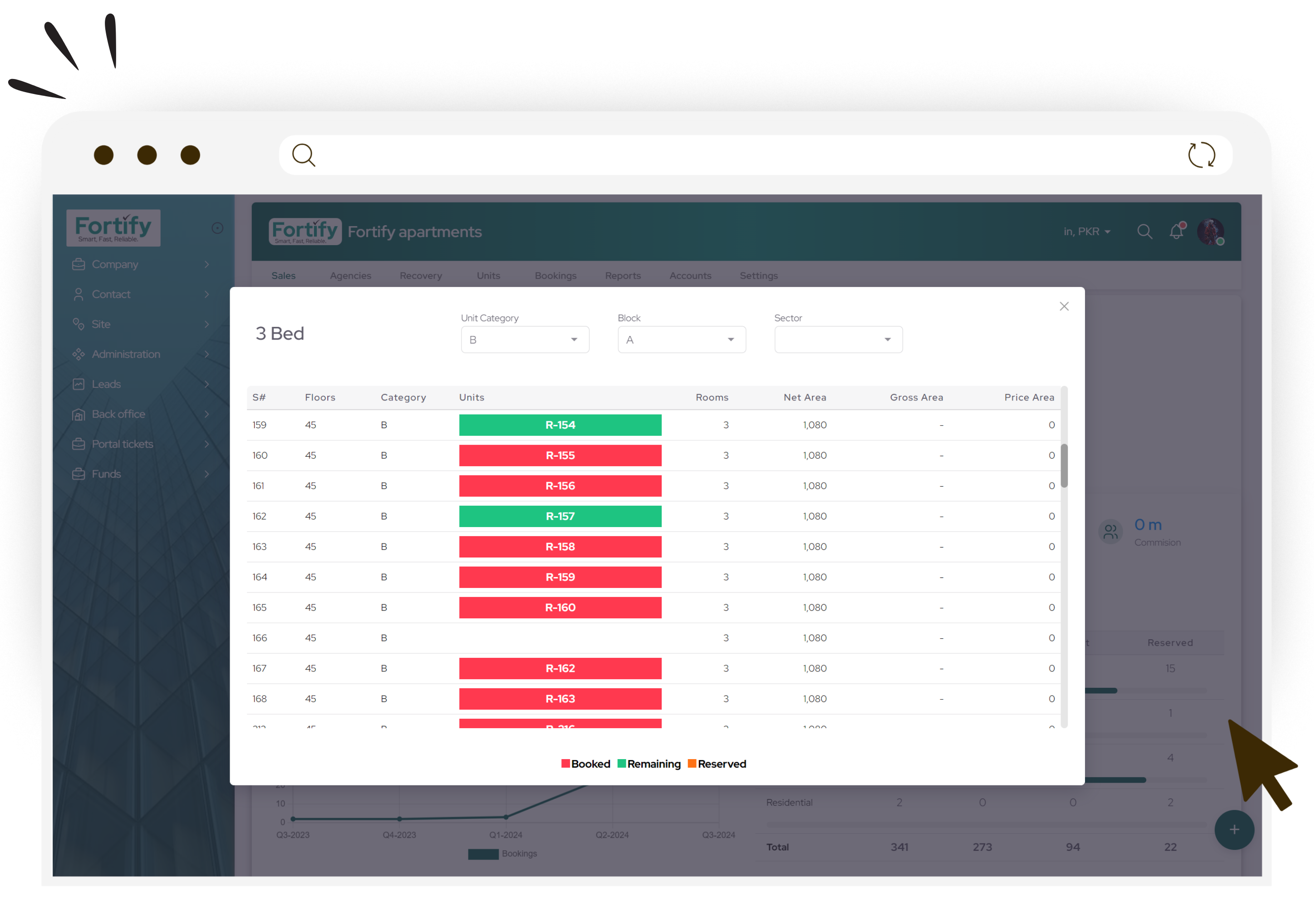Open the Reports tab
The image size is (1316, 908).
(x=622, y=276)
